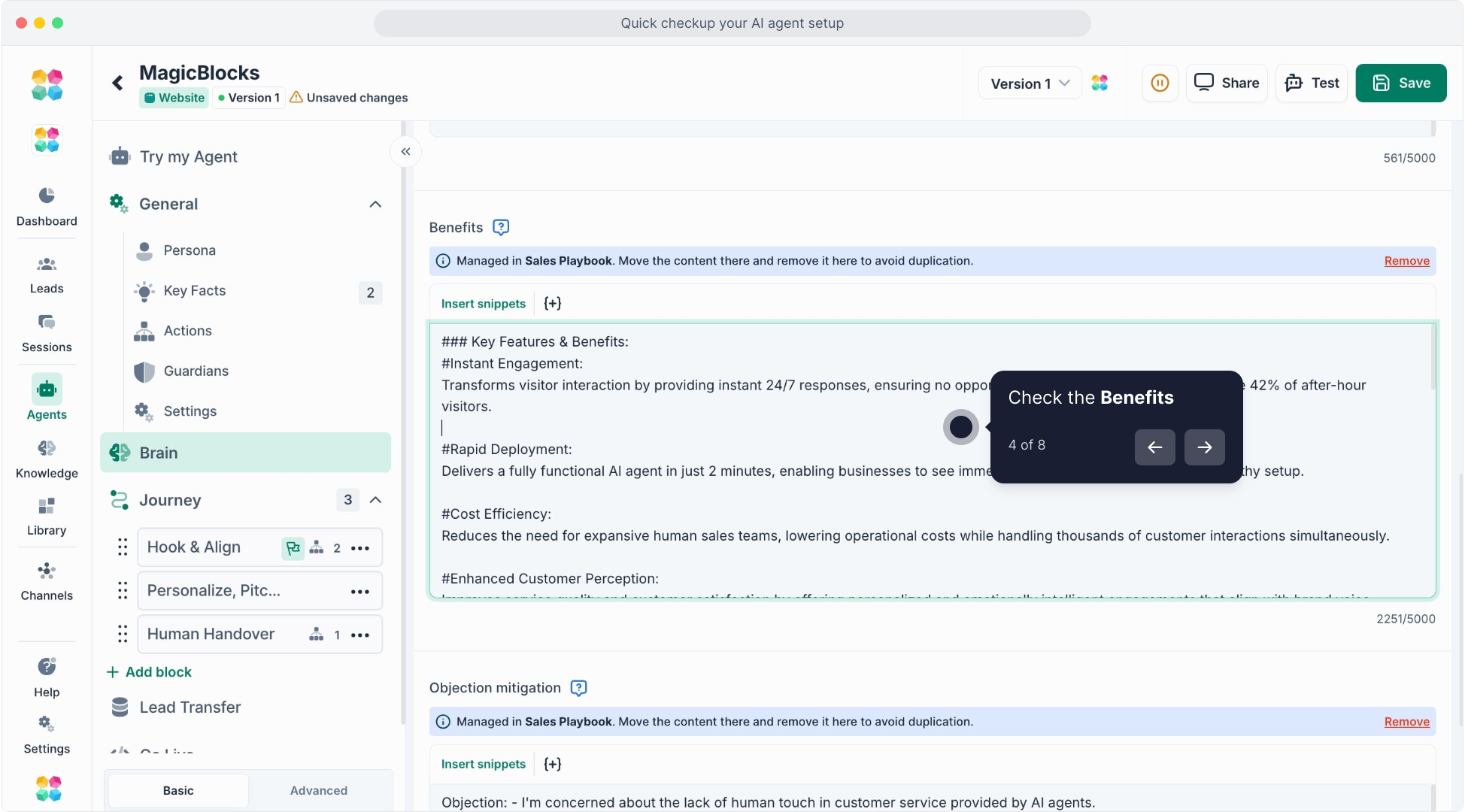The width and height of the screenshot is (1465, 812).
Task: Click the pause icon in the header
Action: (x=1160, y=83)
